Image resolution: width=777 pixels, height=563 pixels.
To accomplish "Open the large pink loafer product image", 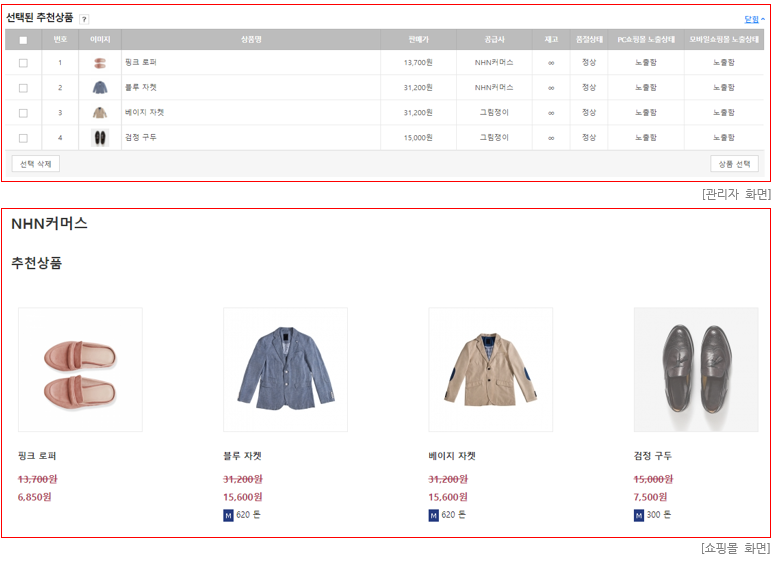I will 80,370.
